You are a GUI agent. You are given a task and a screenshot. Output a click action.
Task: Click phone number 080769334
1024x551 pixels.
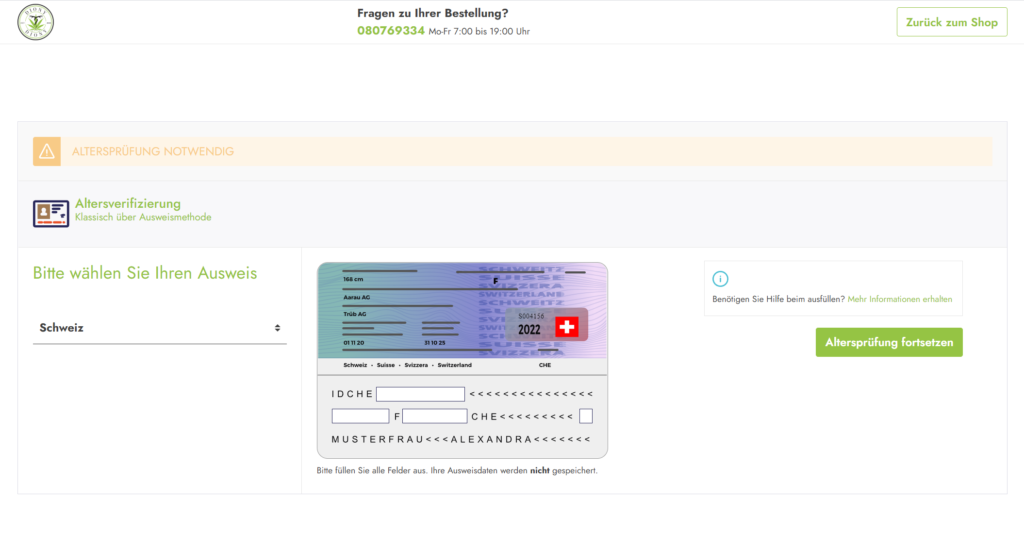tap(391, 31)
